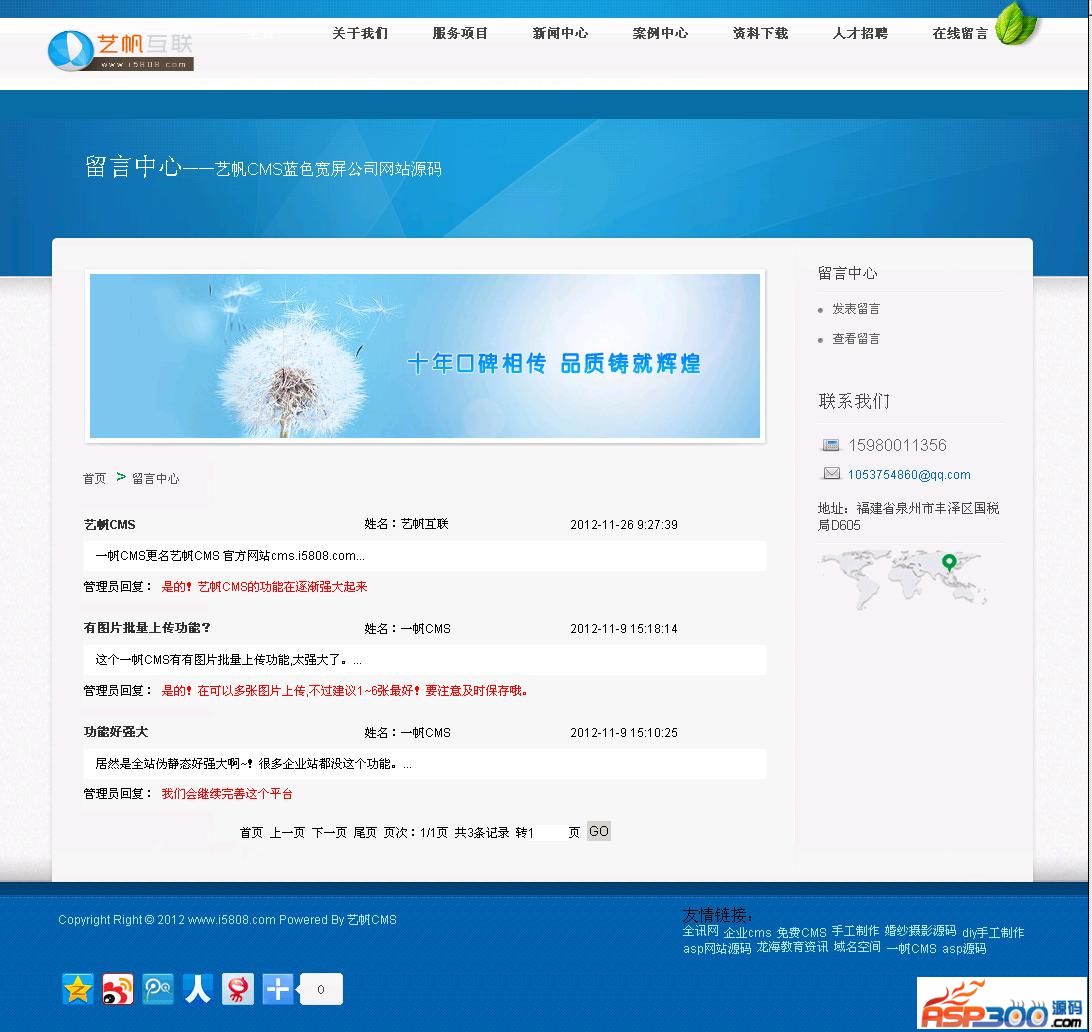This screenshot has height=1032, width=1092.
Task: Open 1053754860@qq.com email link
Action: pyautogui.click(x=909, y=475)
